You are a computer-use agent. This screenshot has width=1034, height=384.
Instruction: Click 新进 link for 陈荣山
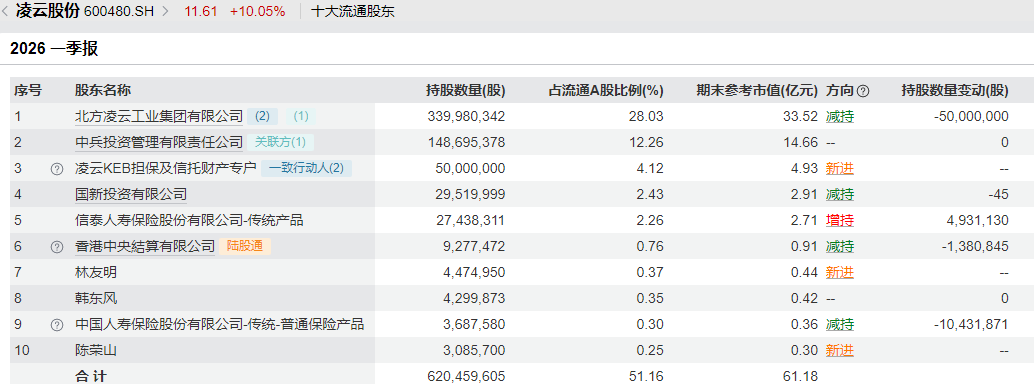coord(839,350)
